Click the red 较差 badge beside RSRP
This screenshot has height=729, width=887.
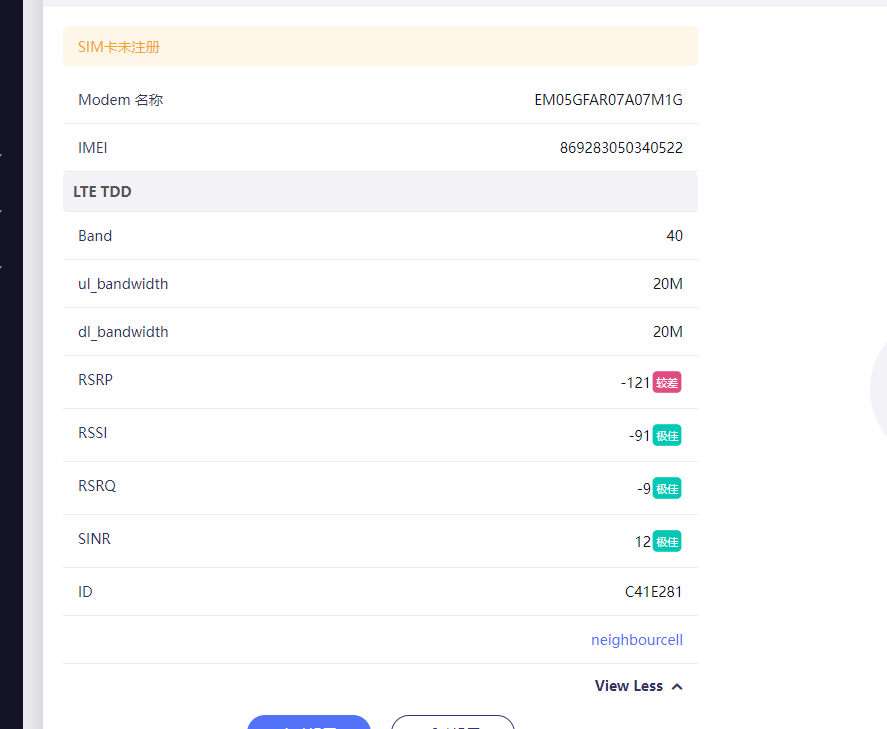(x=667, y=382)
